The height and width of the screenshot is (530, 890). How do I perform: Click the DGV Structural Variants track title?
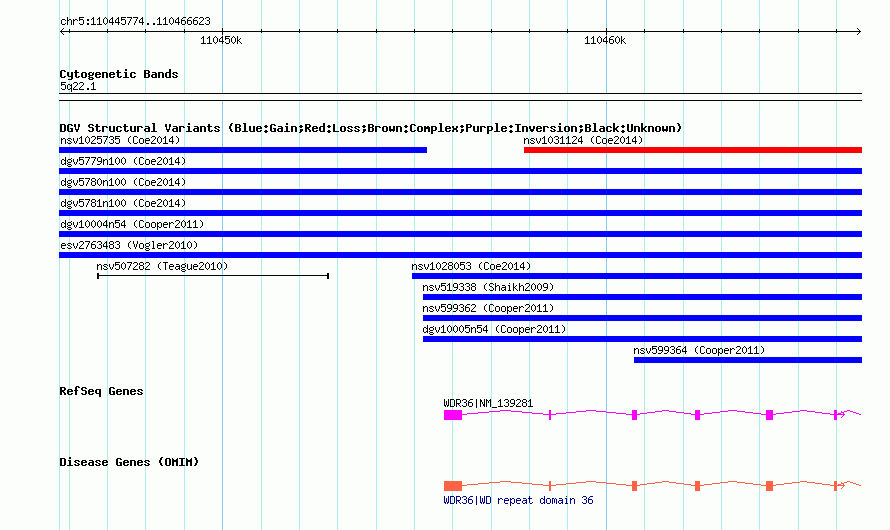[370, 128]
